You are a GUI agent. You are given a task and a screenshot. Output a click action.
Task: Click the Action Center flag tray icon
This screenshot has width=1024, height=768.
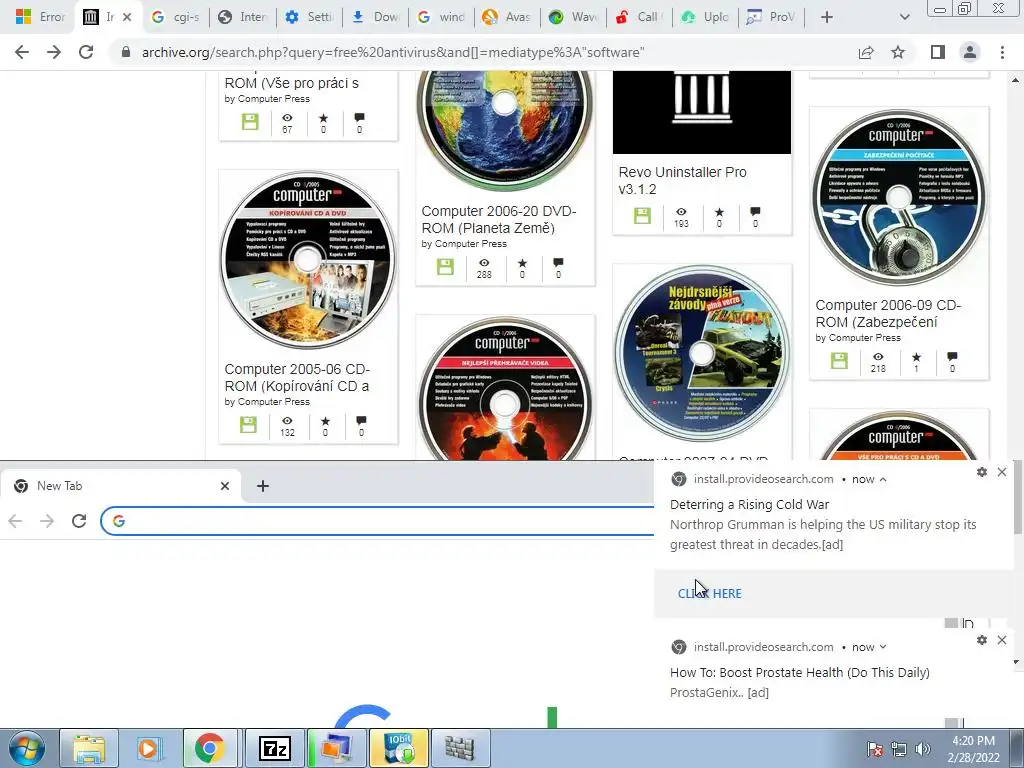(875, 749)
